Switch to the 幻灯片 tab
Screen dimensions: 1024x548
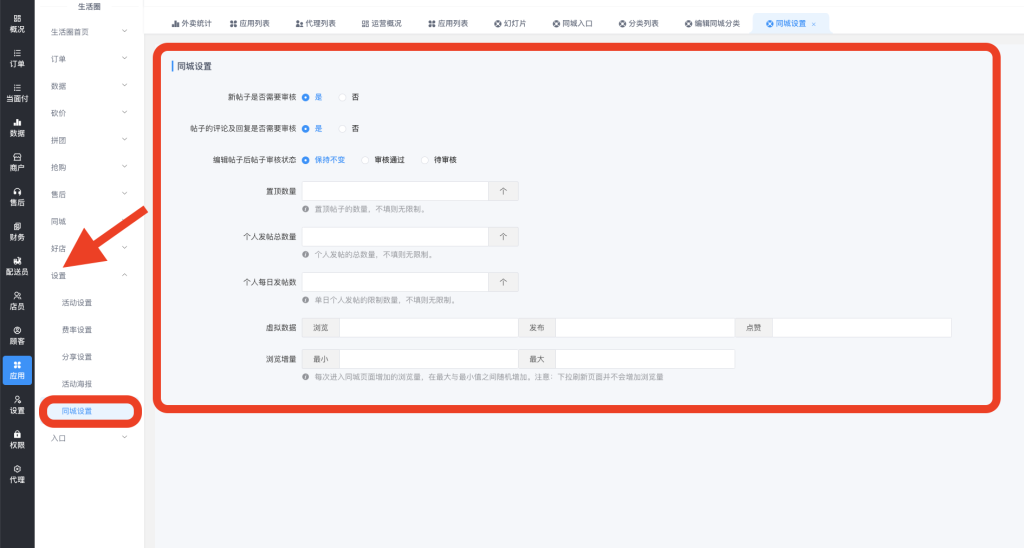pos(510,23)
